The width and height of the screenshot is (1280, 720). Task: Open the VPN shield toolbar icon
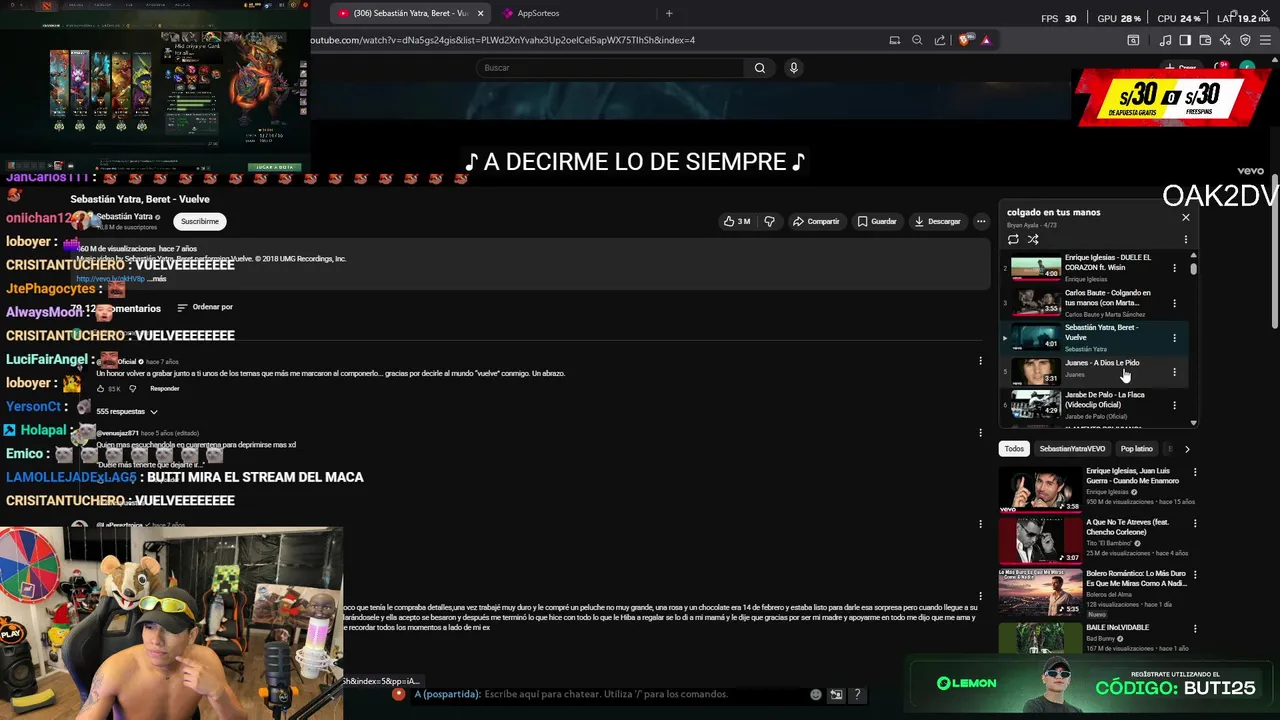point(1245,40)
